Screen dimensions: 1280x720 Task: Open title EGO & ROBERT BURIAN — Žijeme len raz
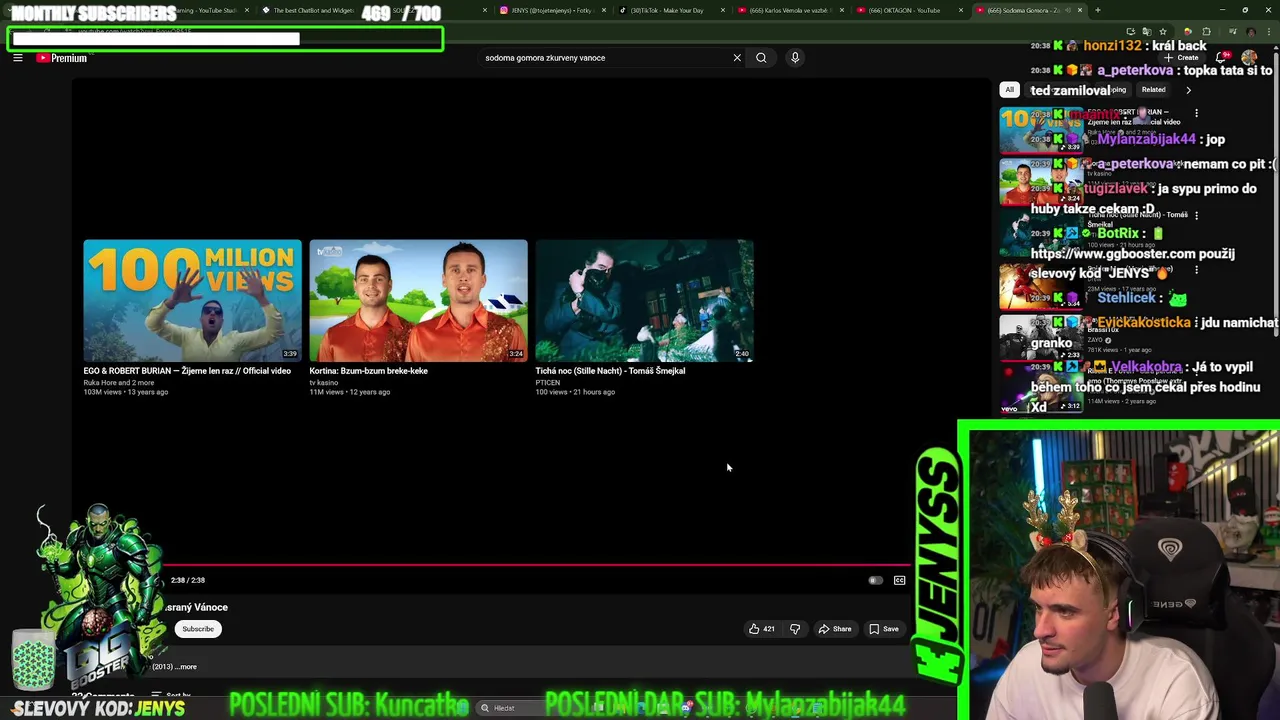[x=187, y=371]
